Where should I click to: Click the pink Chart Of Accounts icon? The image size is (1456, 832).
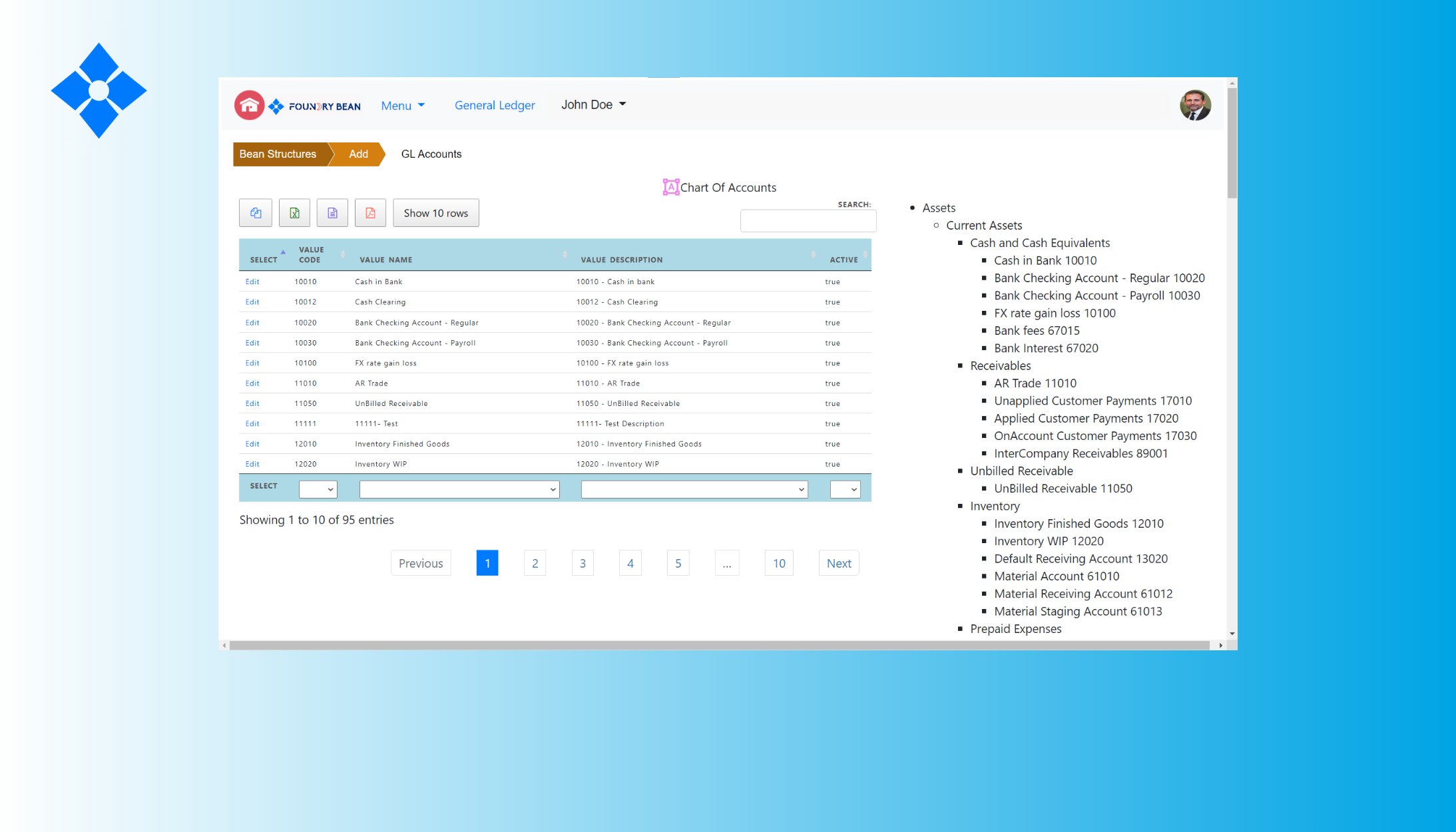(x=671, y=187)
